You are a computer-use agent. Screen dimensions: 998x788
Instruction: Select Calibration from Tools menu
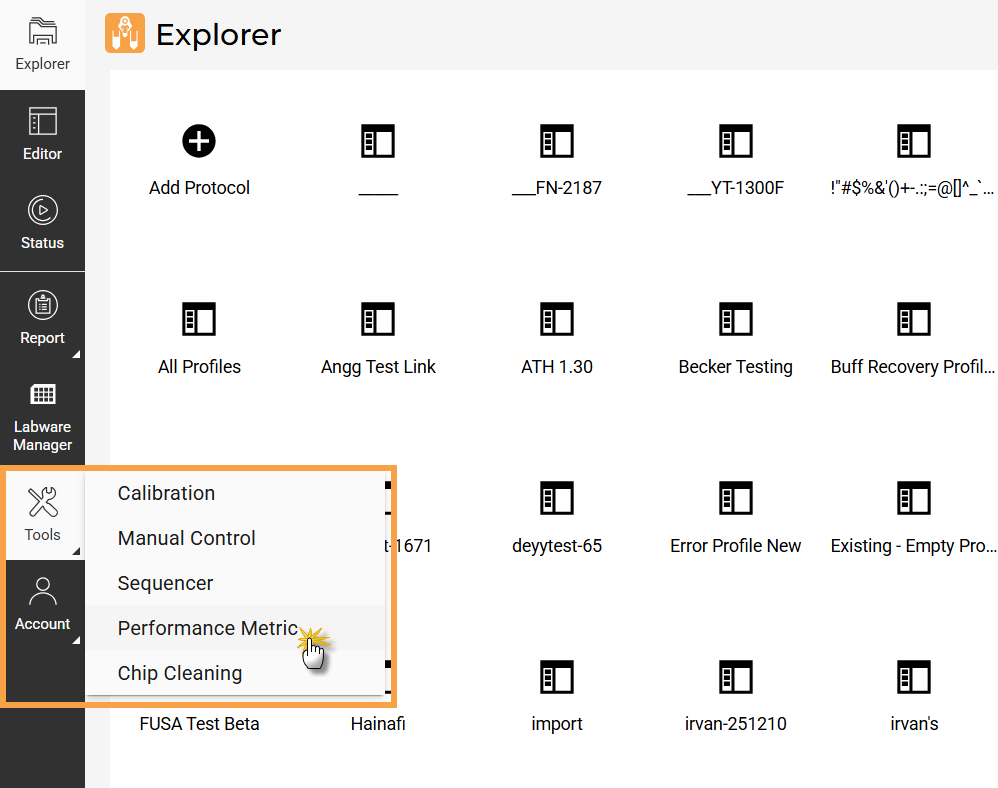(x=166, y=493)
